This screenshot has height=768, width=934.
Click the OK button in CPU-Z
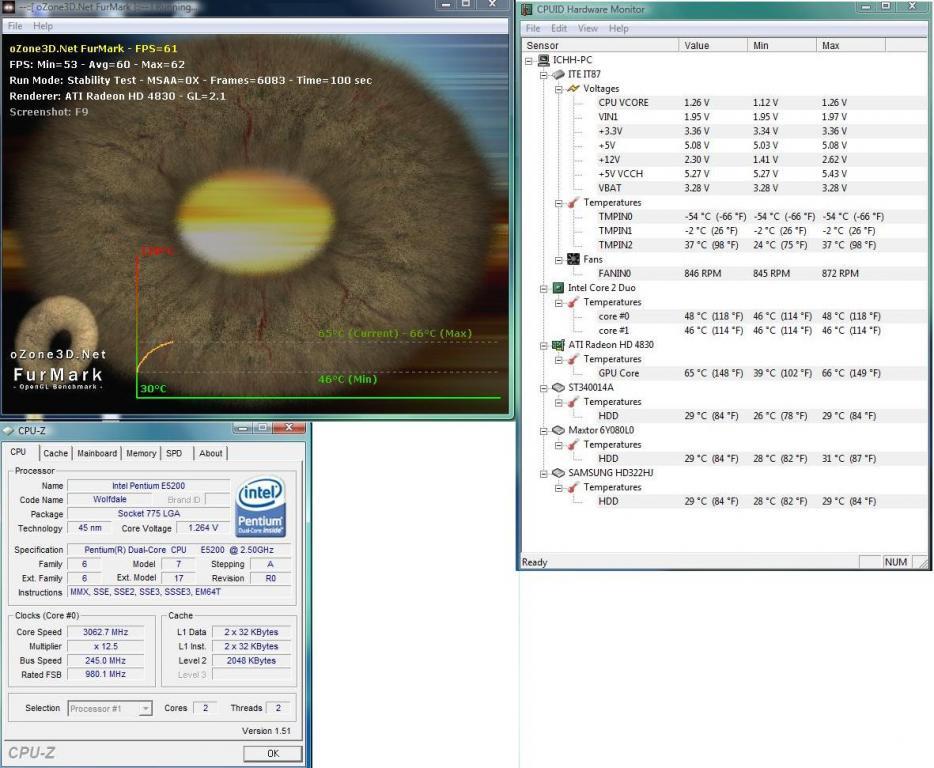(x=273, y=754)
